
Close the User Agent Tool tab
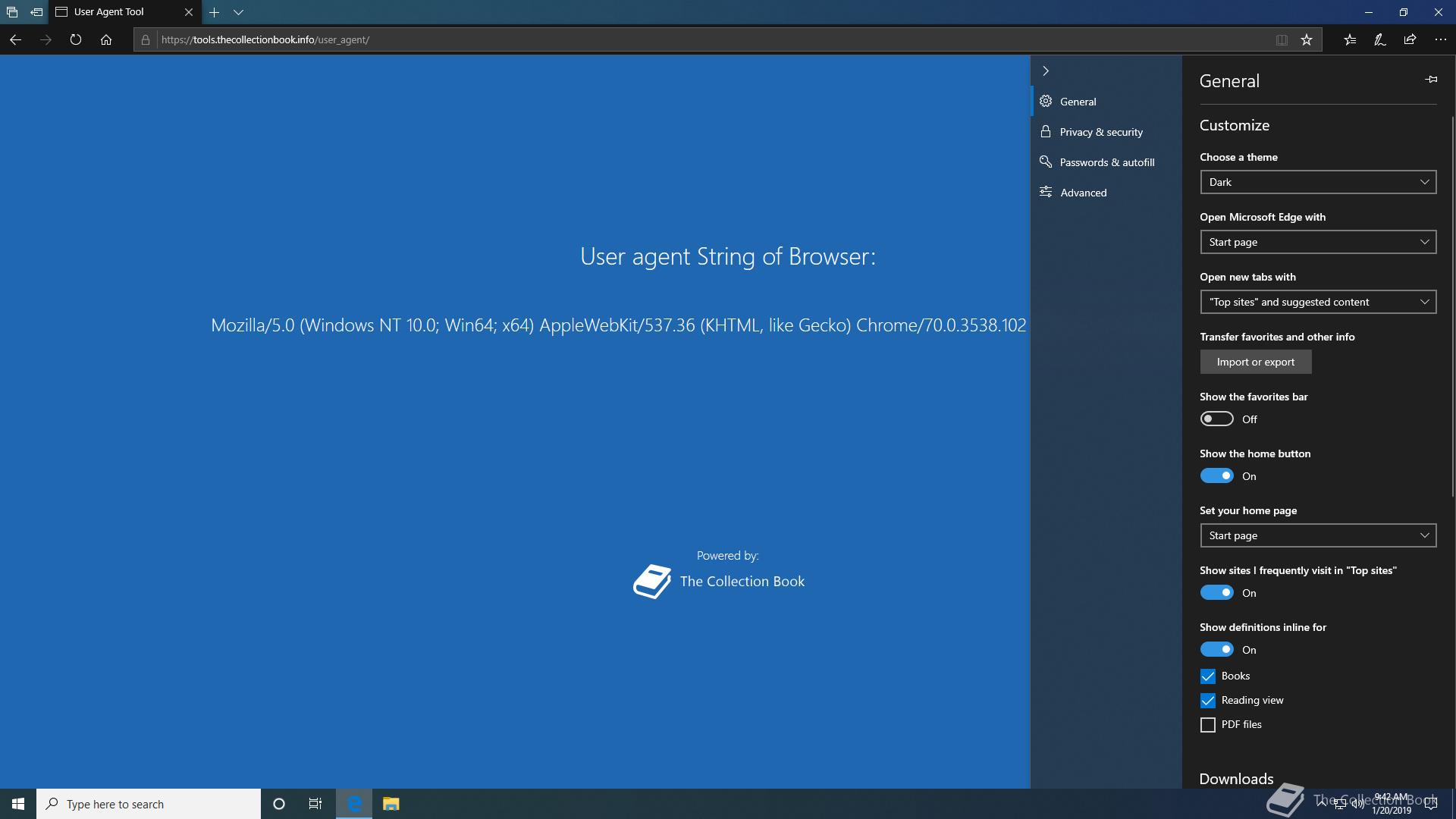click(189, 12)
